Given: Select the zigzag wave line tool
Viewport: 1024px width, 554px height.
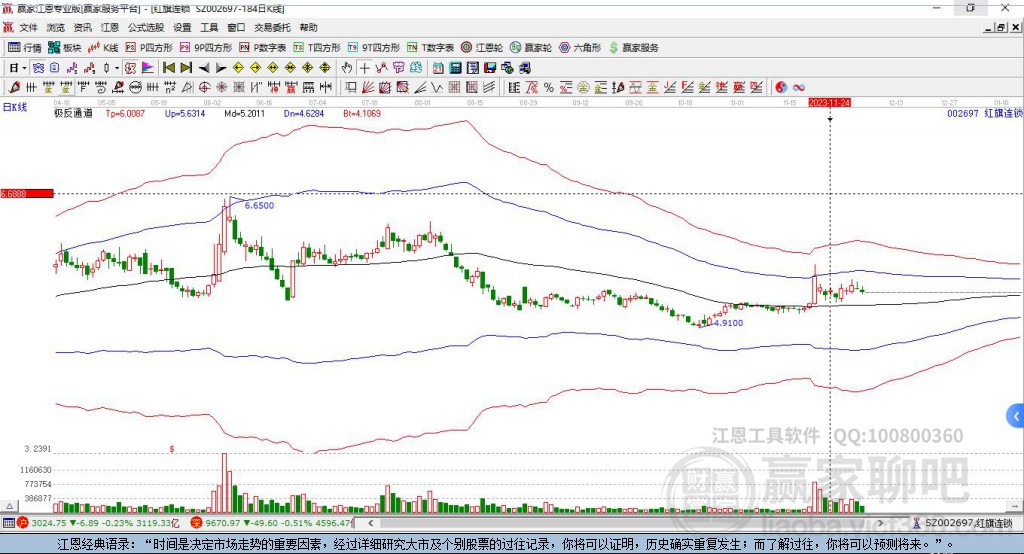Looking at the screenshot, I should [x=437, y=88].
